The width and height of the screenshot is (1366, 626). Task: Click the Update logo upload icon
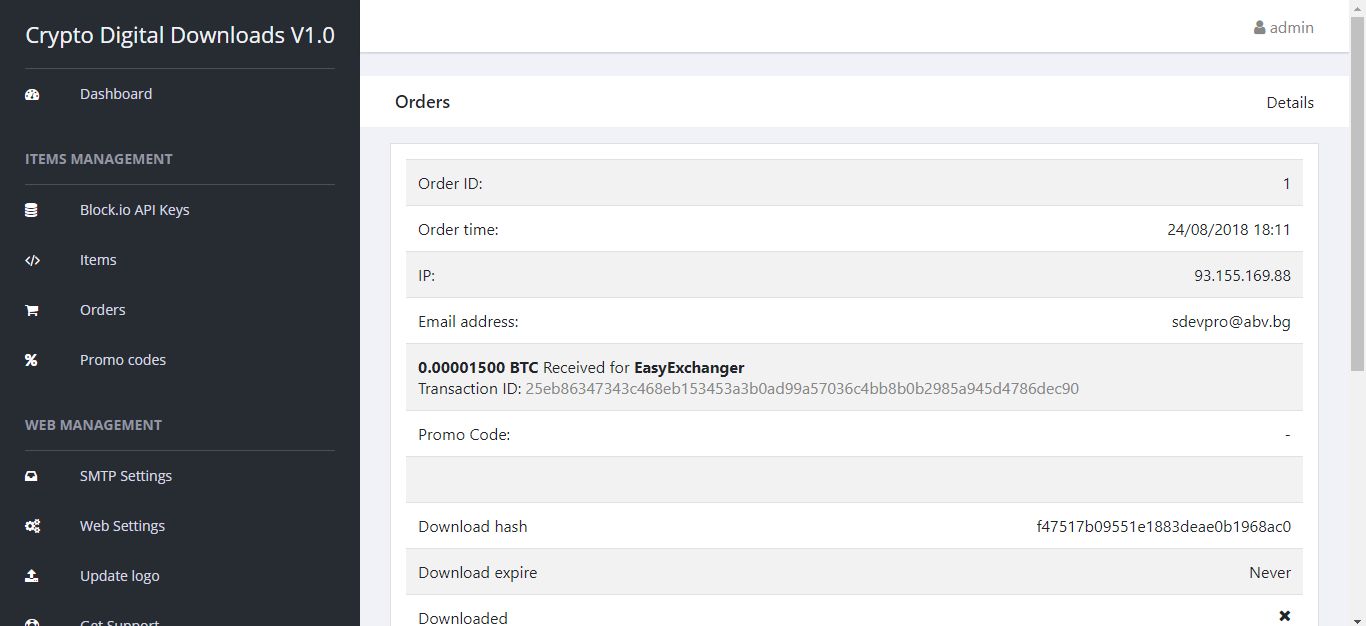[x=32, y=576]
